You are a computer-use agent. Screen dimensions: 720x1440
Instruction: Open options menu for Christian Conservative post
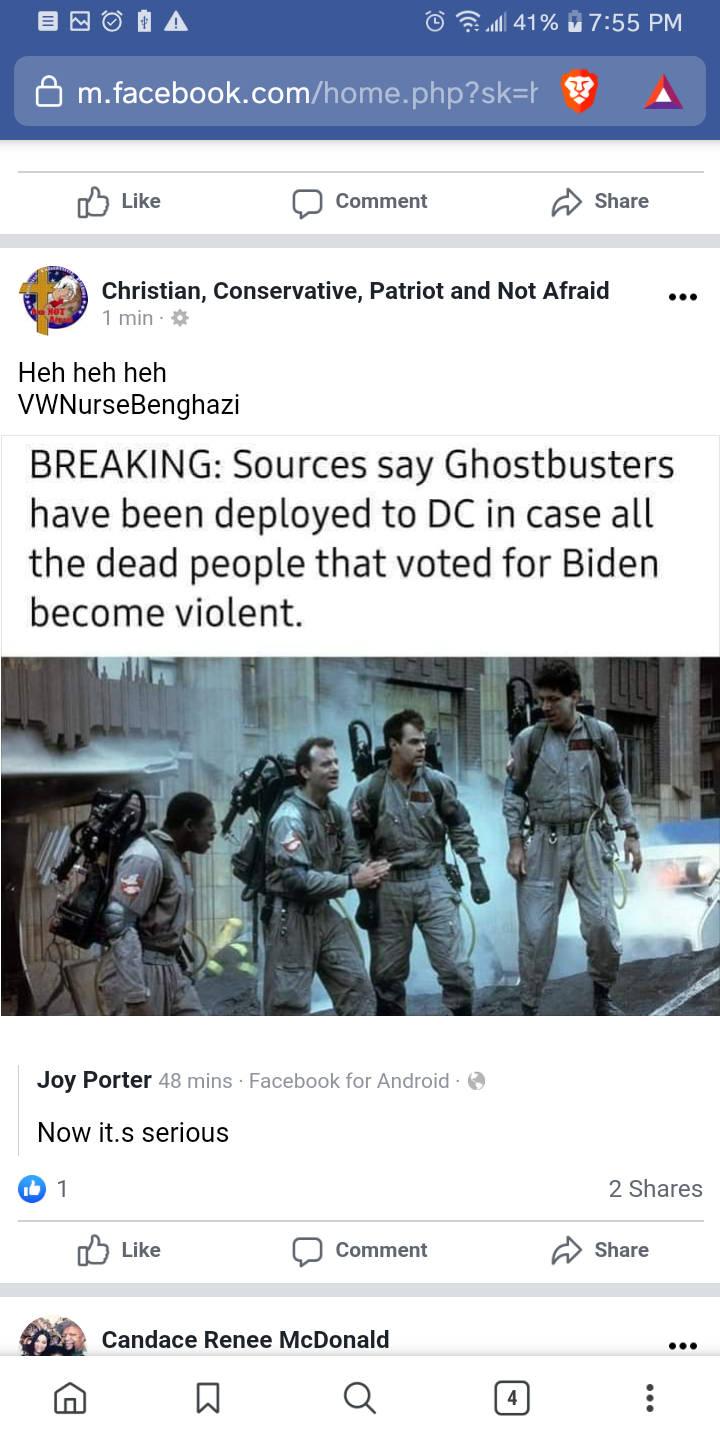[682, 297]
